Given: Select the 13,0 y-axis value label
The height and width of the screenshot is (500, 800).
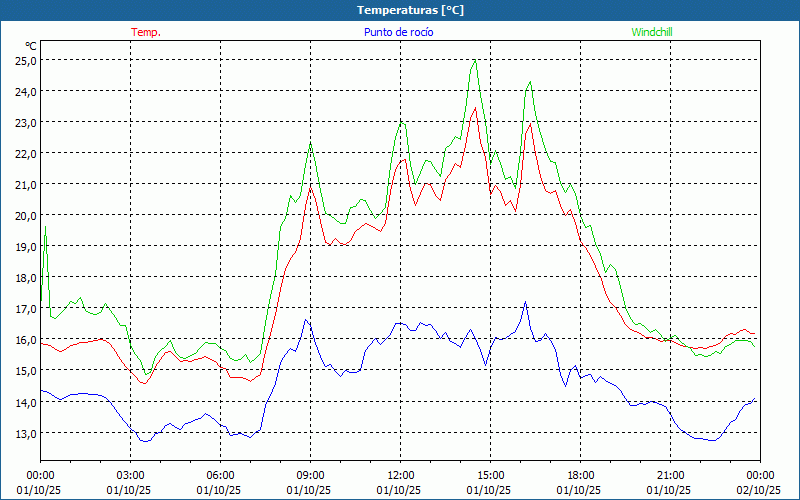Looking at the screenshot, I should click(25, 433).
